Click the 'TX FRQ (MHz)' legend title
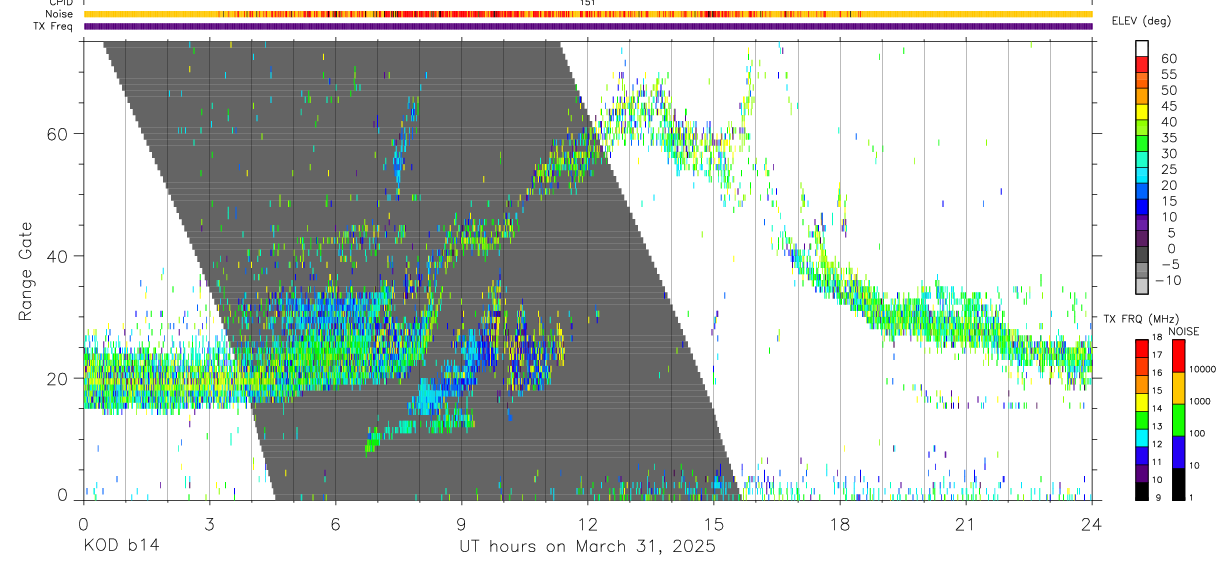The image size is (1228, 567). pyautogui.click(x=1140, y=319)
